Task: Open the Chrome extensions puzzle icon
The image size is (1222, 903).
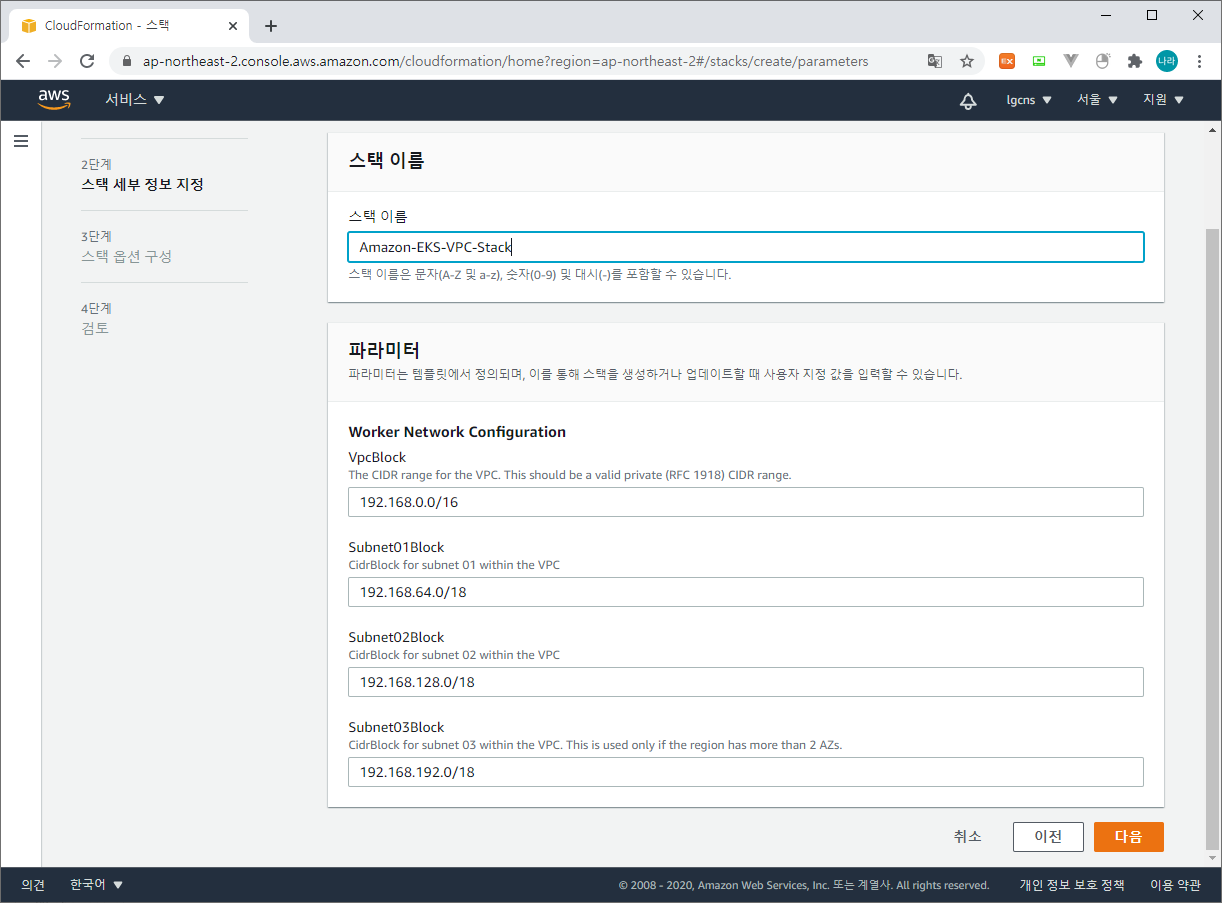Action: 1134,61
